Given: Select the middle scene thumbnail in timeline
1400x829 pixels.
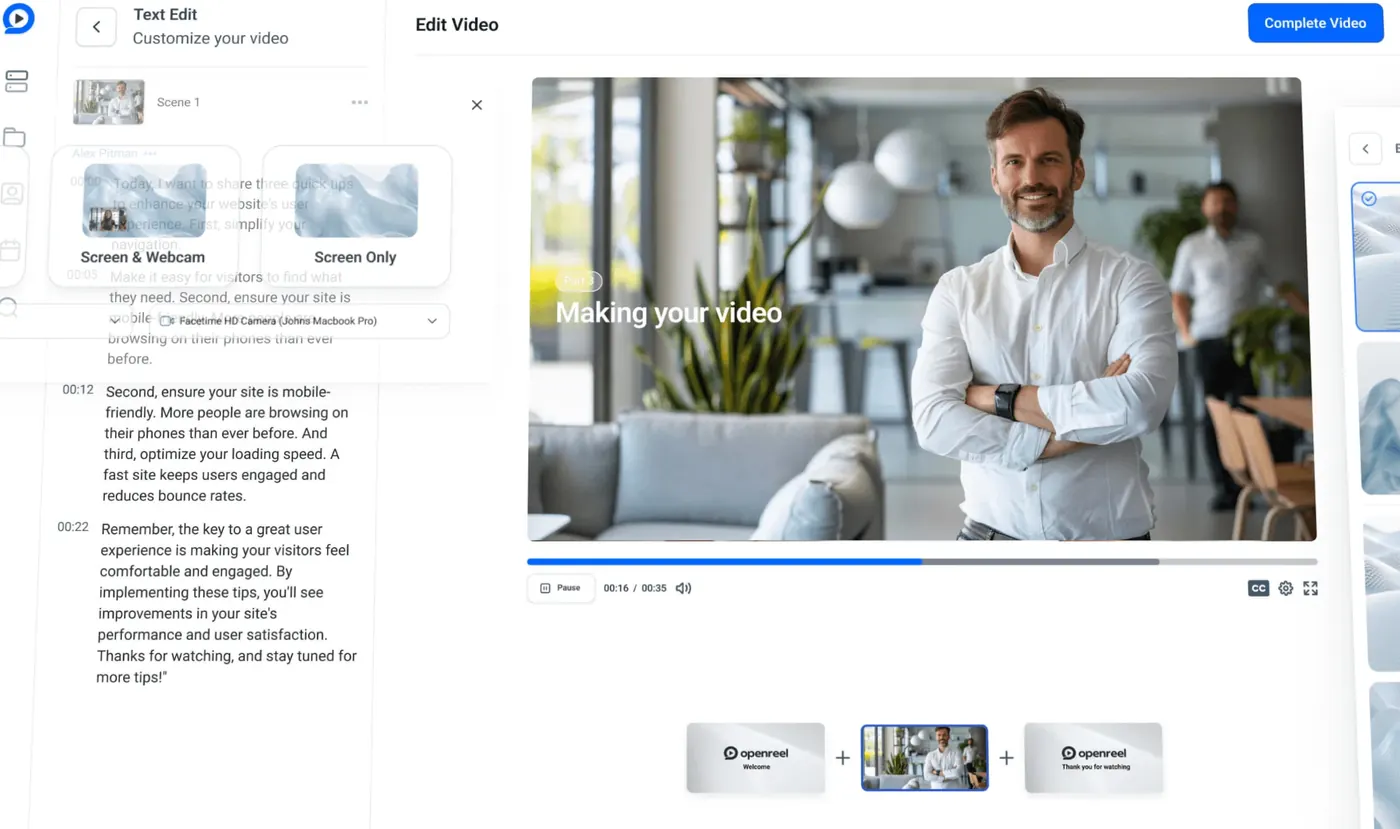Looking at the screenshot, I should tap(925, 758).
